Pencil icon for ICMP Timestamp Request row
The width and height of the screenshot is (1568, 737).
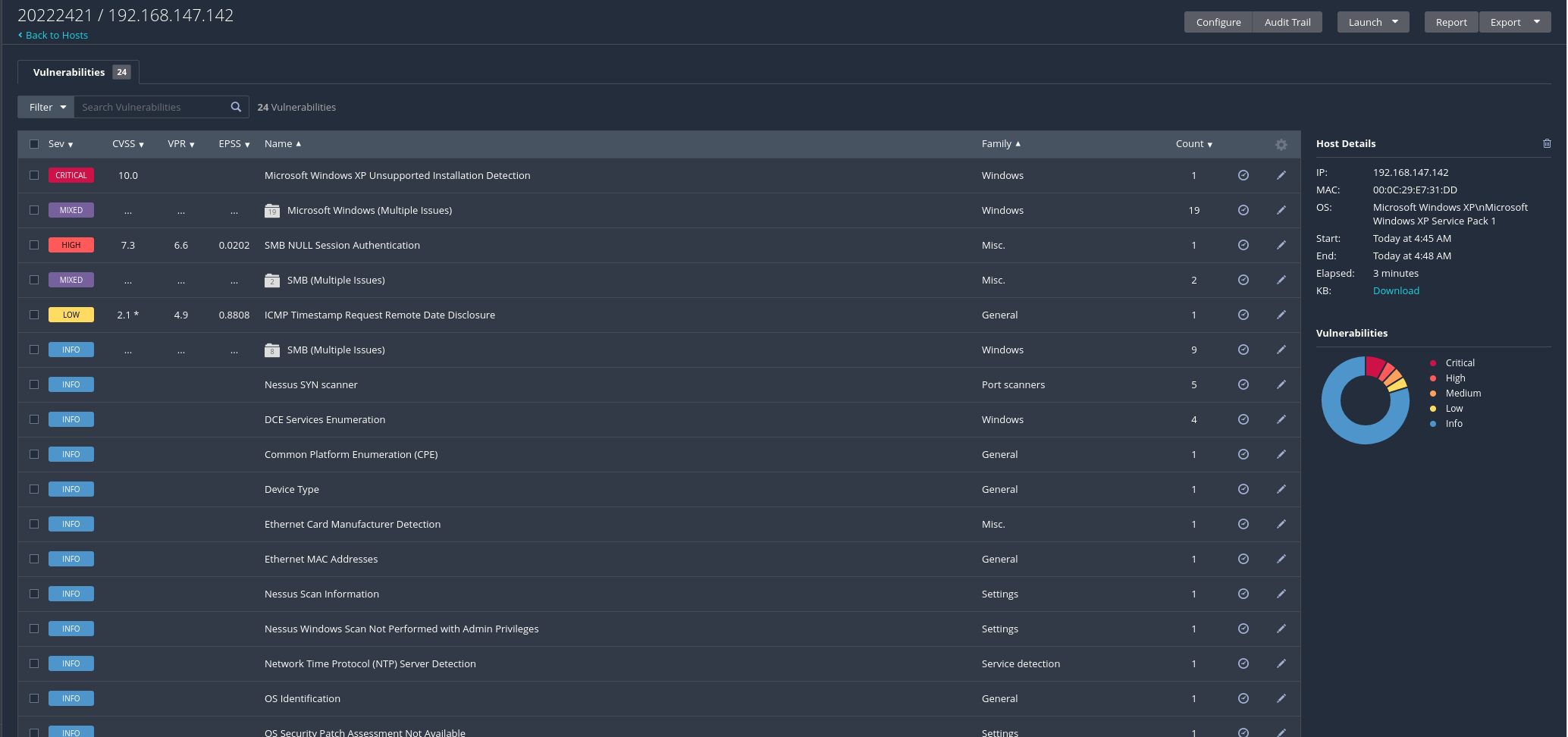click(x=1281, y=315)
